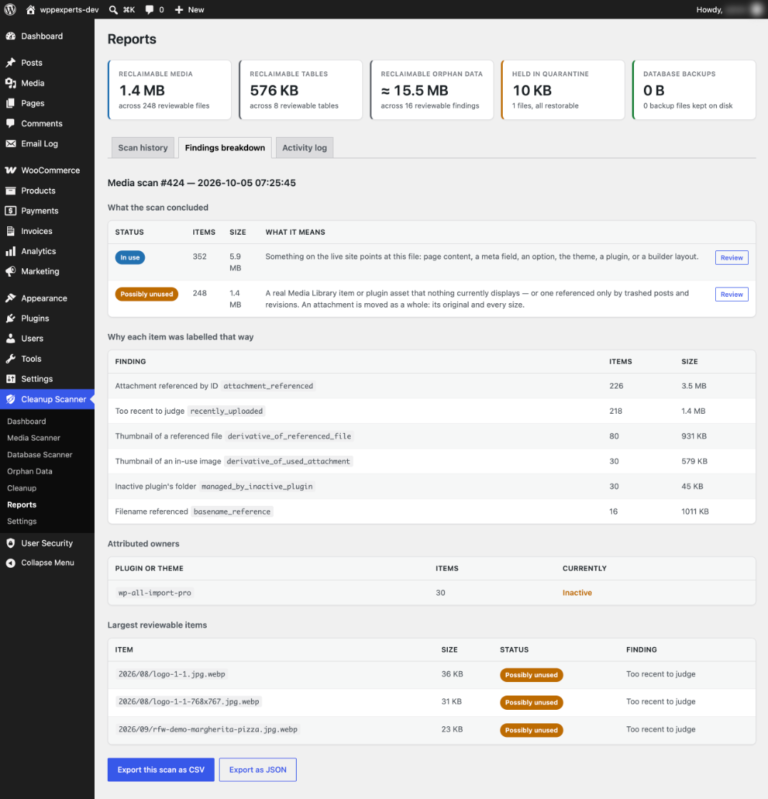
Task: Click the search magnifier icon in admin bar
Action: [113, 10]
